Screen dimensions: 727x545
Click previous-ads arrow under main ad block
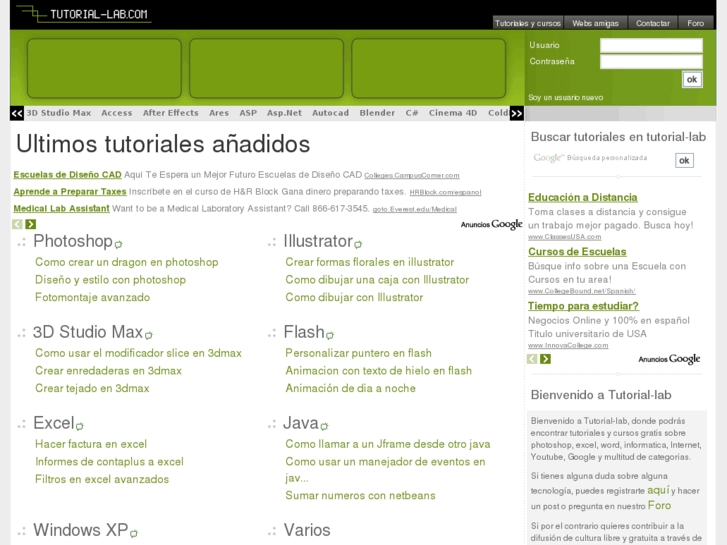click(x=18, y=224)
